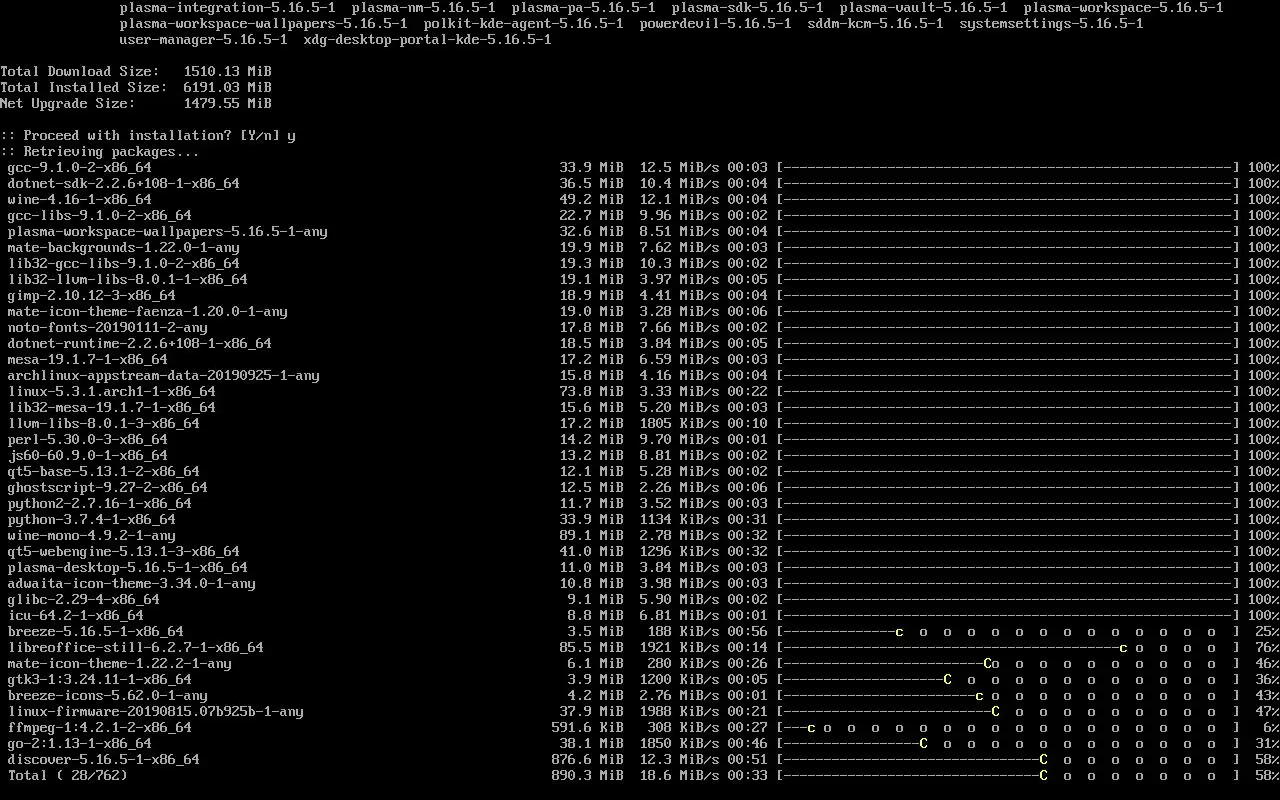
Task: Click icu-64.2-1-x86_64 package name
Action: pos(76,616)
